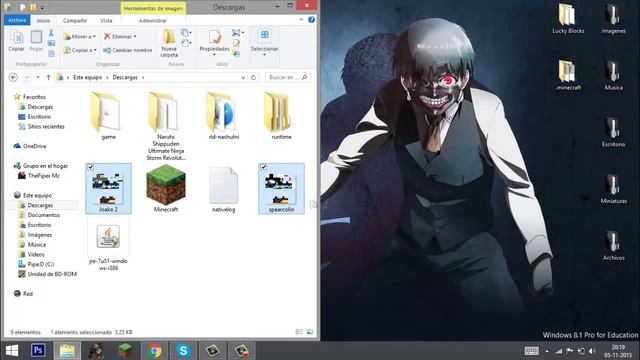Viewport: 640px width, 360px height.
Task: Switch to the Vista ribbon tab
Action: coord(106,20)
